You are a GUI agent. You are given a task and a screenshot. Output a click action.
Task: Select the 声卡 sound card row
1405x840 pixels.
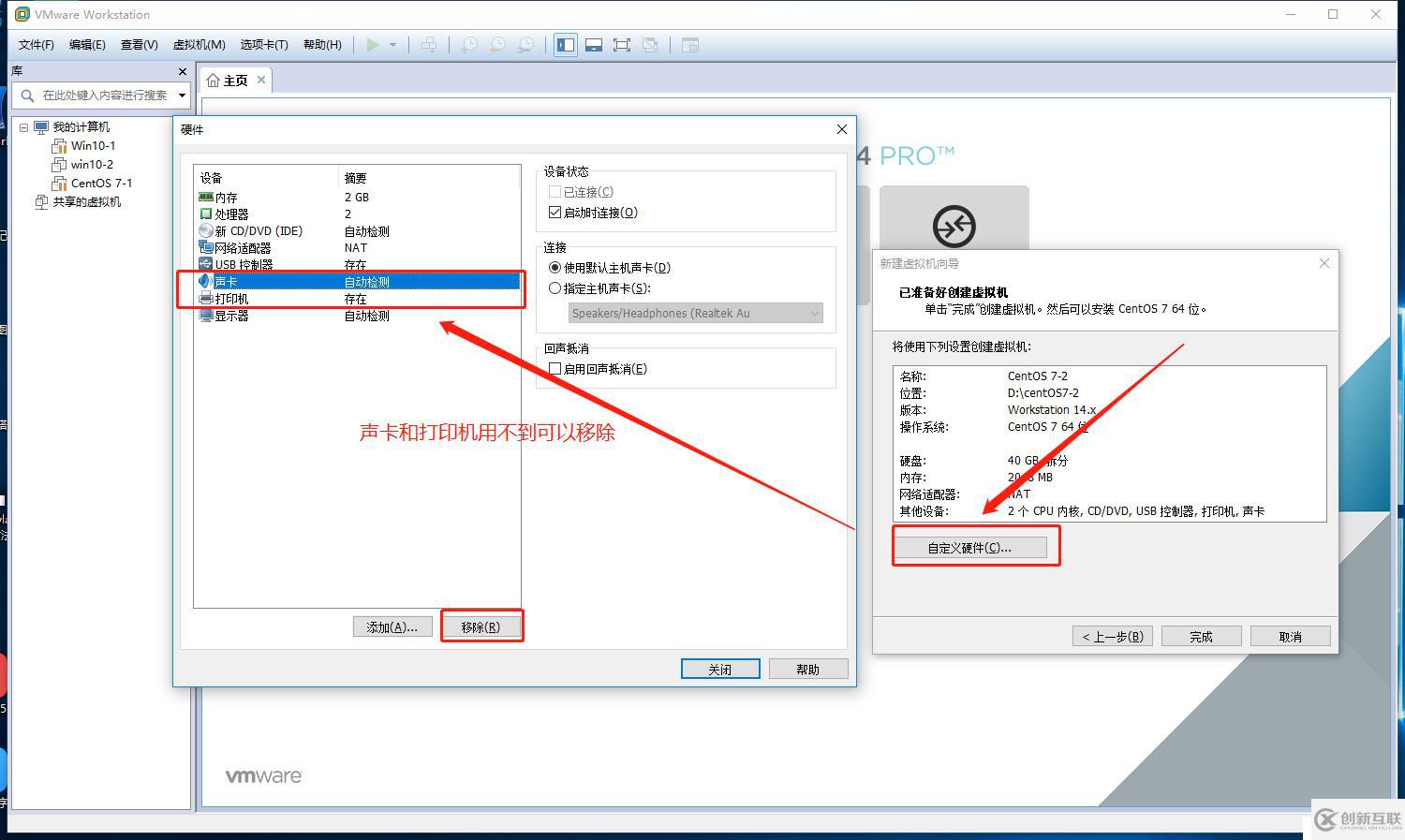[x=357, y=282]
